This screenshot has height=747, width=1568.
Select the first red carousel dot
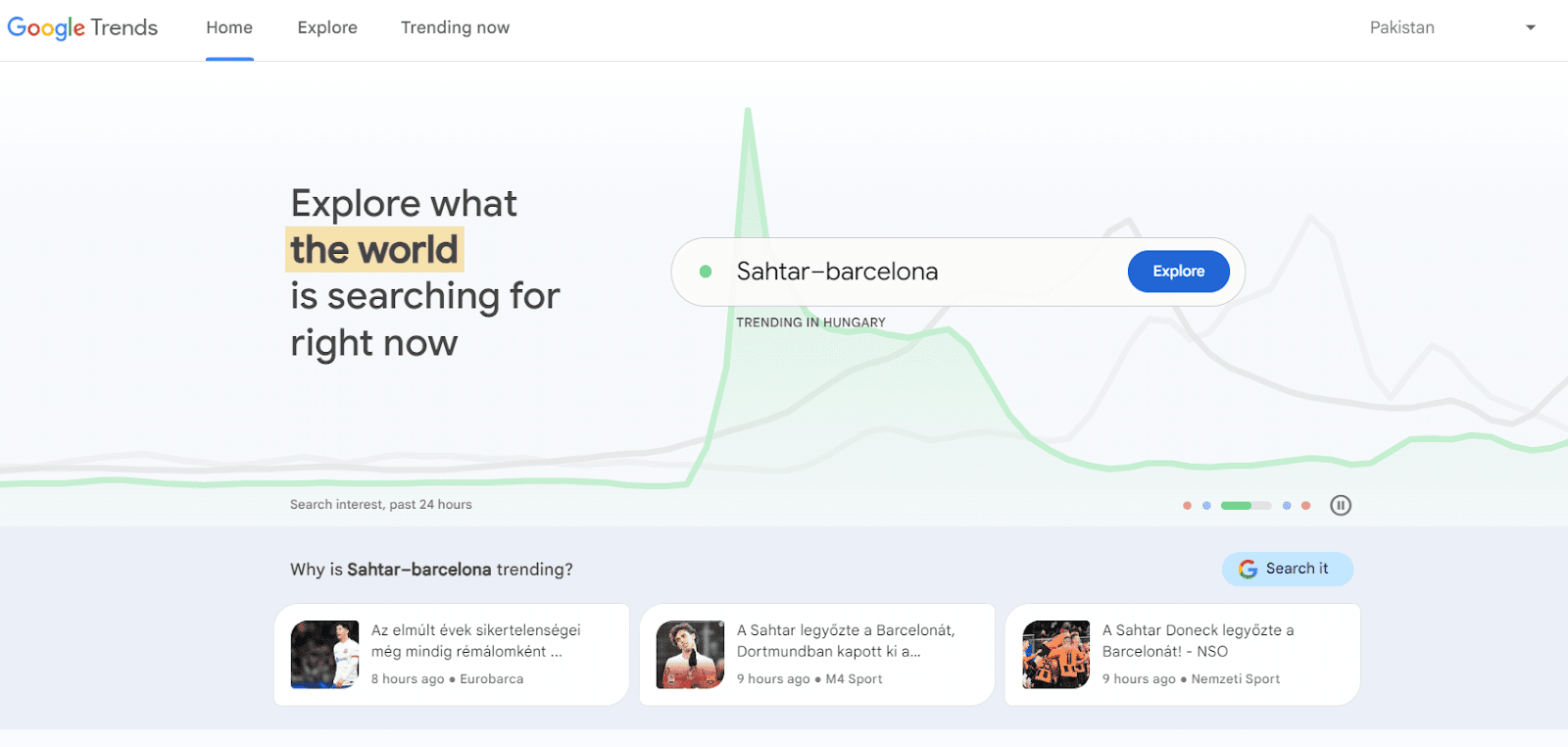pos(1187,506)
